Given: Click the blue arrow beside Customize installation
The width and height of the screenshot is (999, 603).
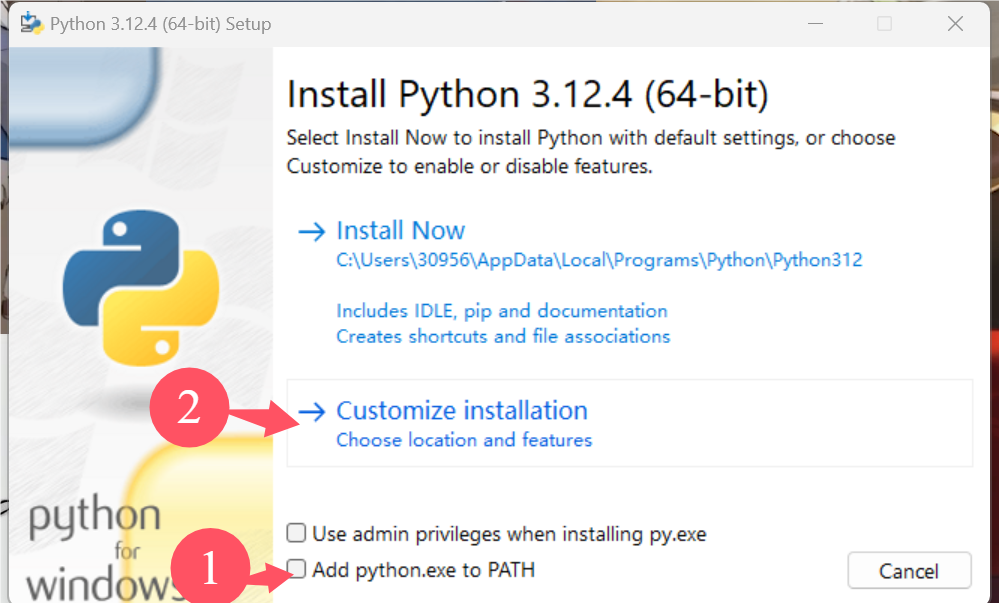Looking at the screenshot, I should [312, 411].
